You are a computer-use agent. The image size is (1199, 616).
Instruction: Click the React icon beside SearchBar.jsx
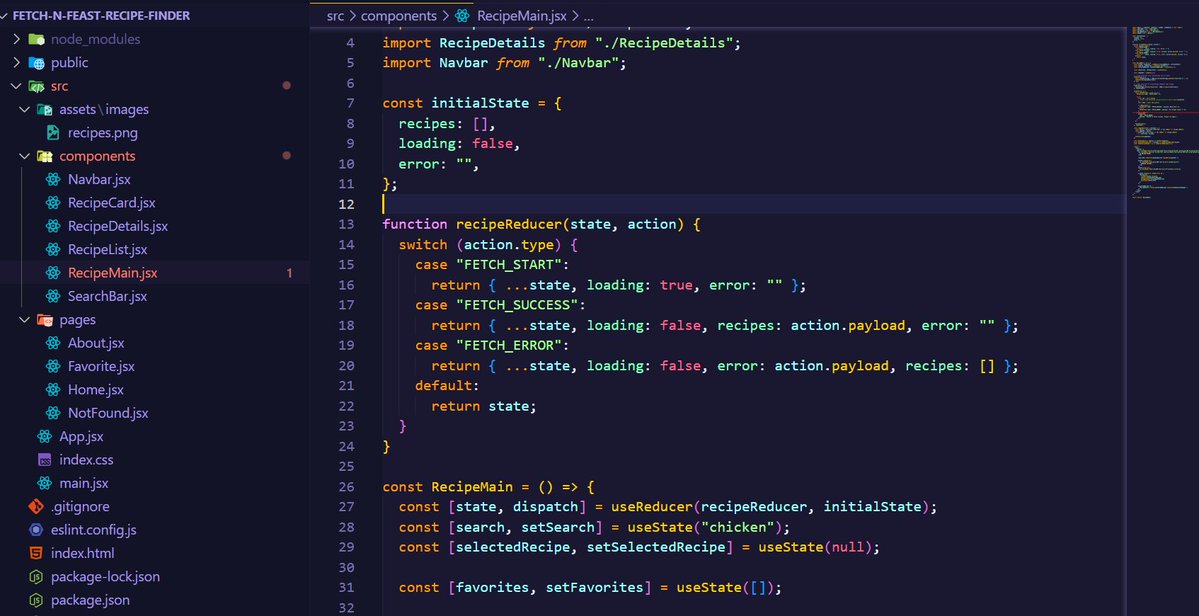click(53, 297)
